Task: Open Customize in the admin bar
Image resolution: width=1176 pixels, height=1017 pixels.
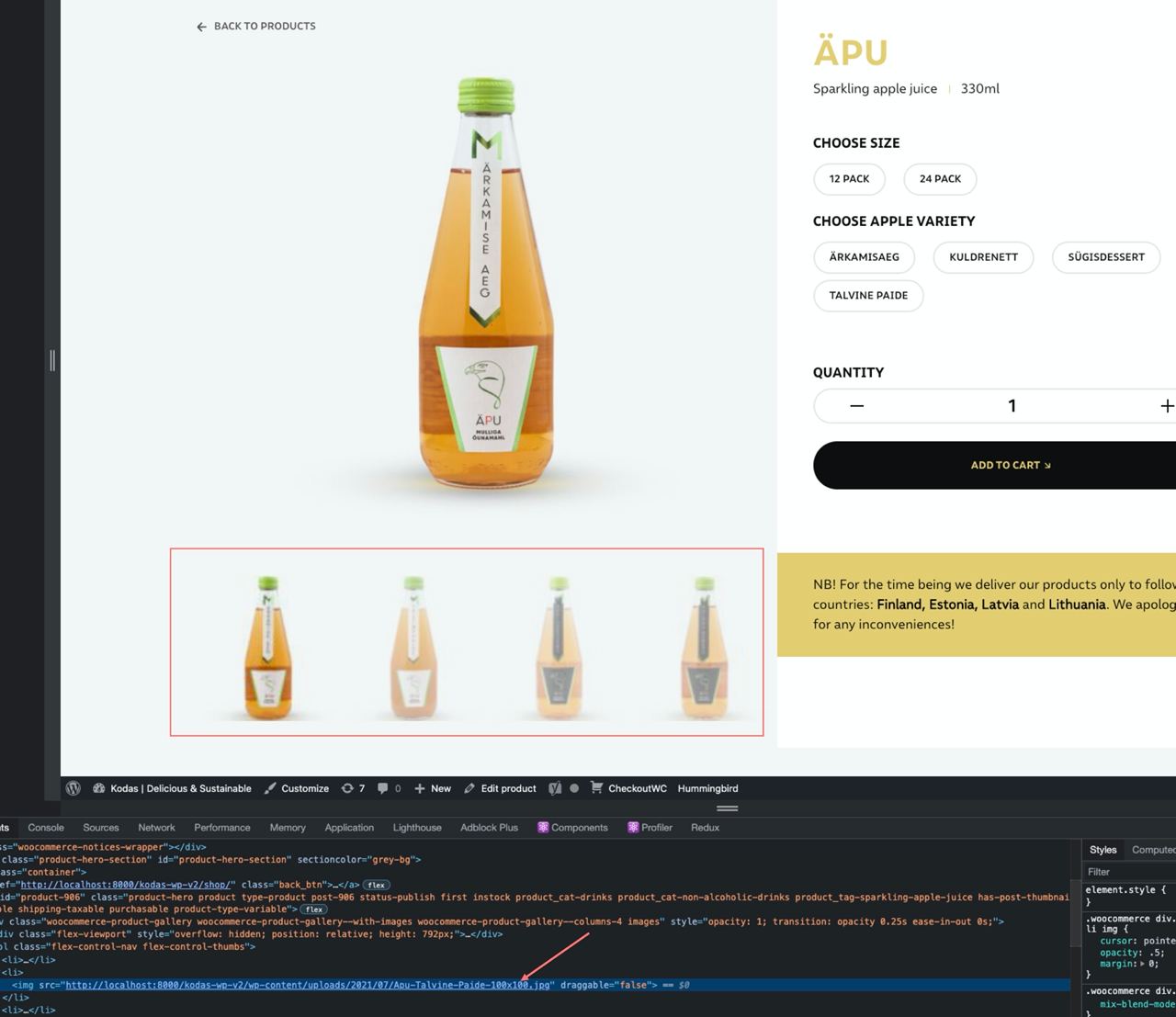Action: (296, 788)
